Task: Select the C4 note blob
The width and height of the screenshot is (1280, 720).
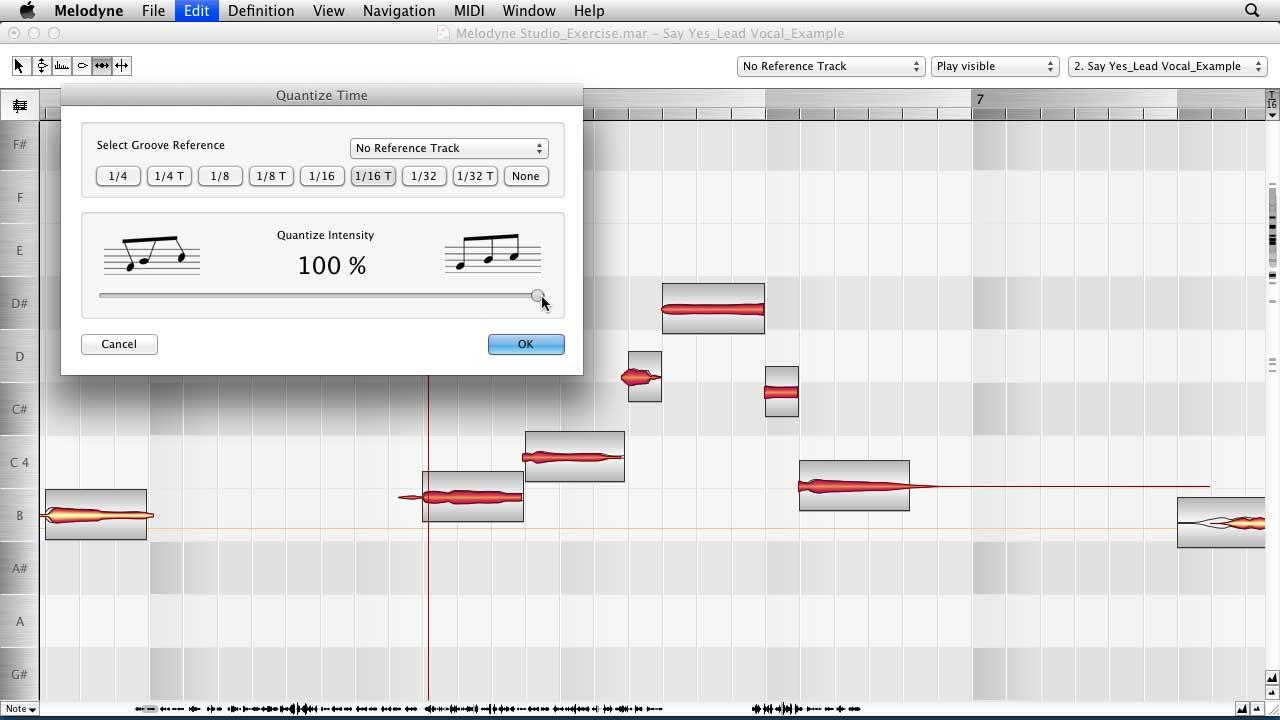Action: 575,457
